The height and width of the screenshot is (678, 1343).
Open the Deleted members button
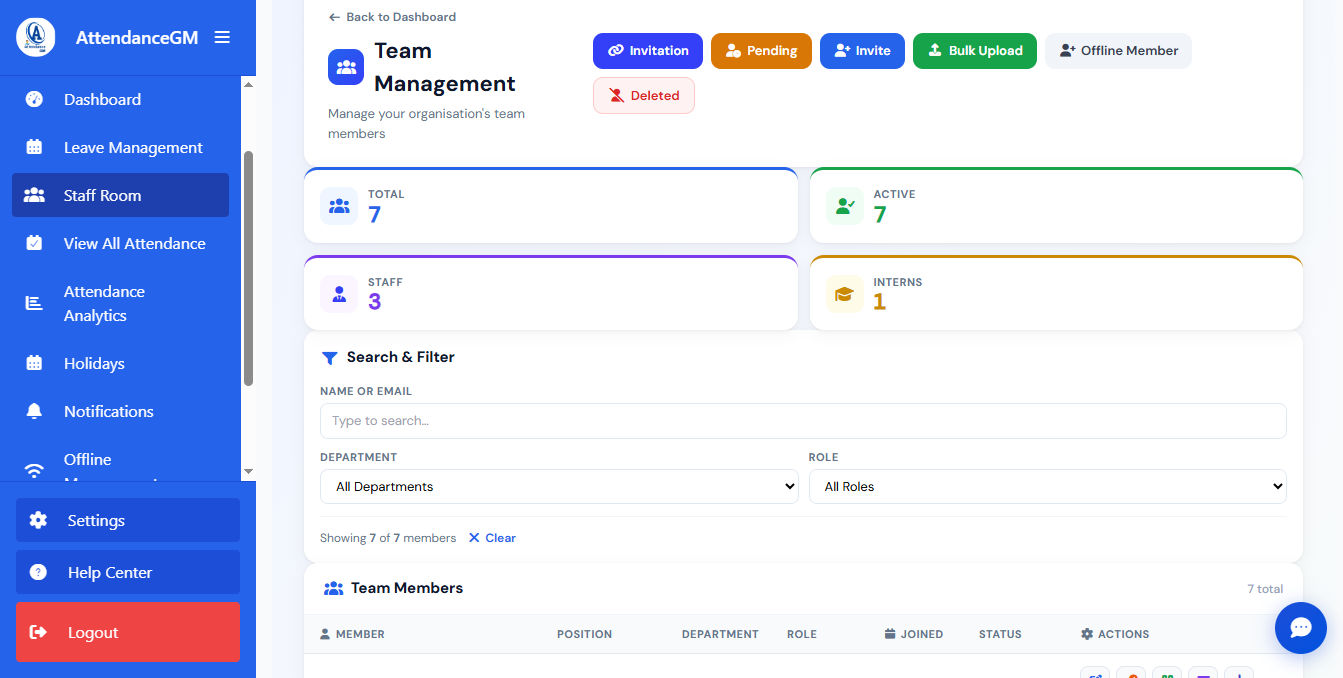click(x=644, y=96)
